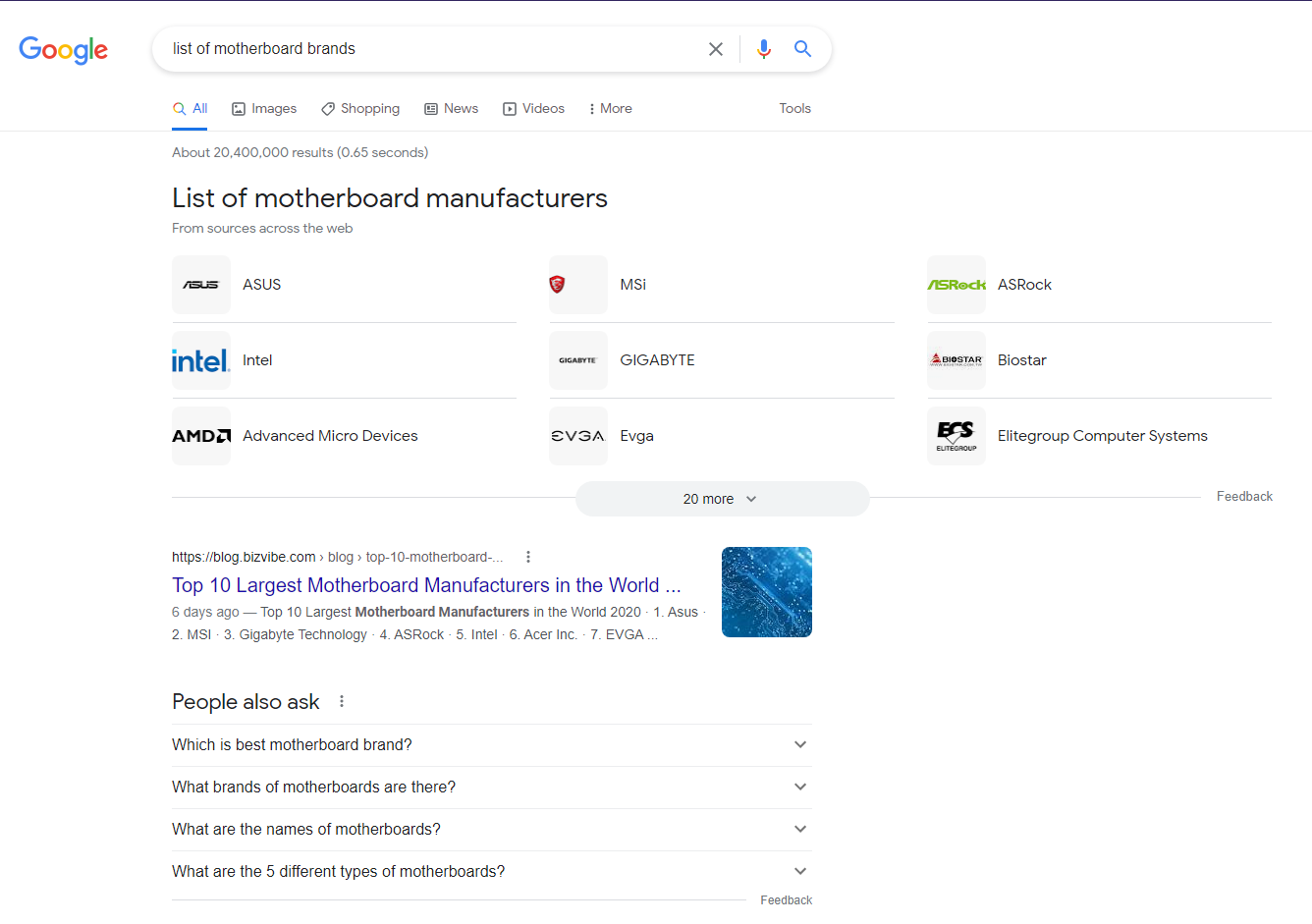Click the Biostar logo thumbnail
This screenshot has height=924, width=1312.
pos(957,360)
